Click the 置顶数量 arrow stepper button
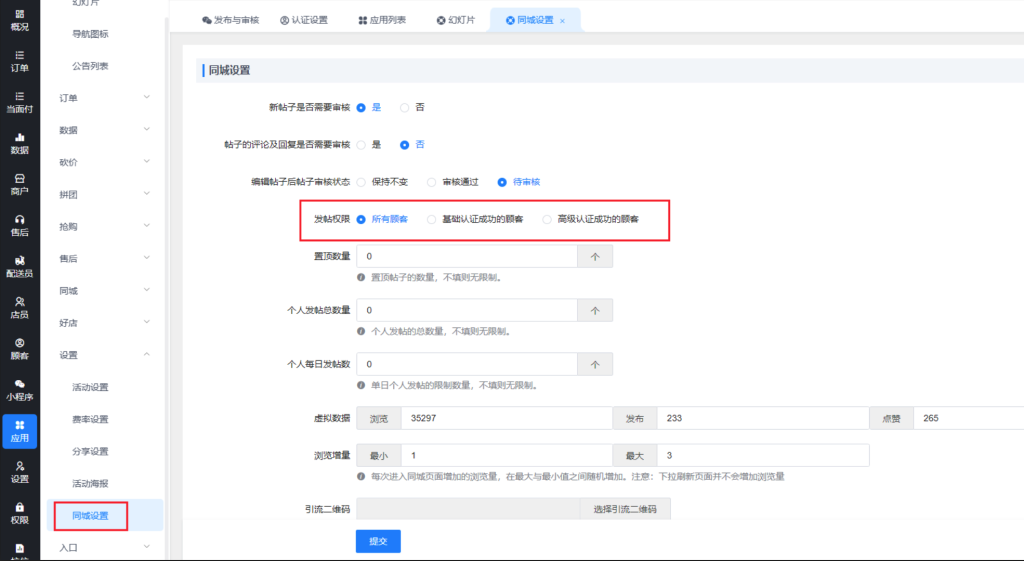Screen dimensions: 1024x561 [595, 257]
